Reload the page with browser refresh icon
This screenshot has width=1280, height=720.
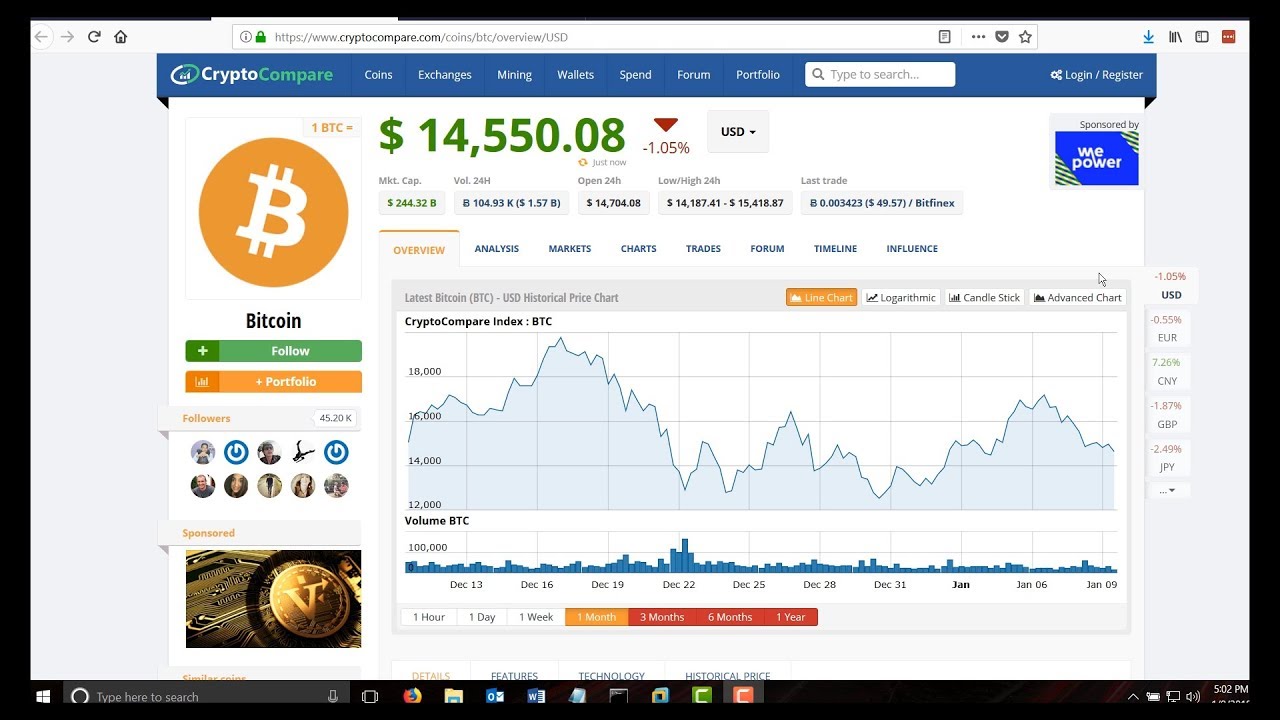coord(94,37)
